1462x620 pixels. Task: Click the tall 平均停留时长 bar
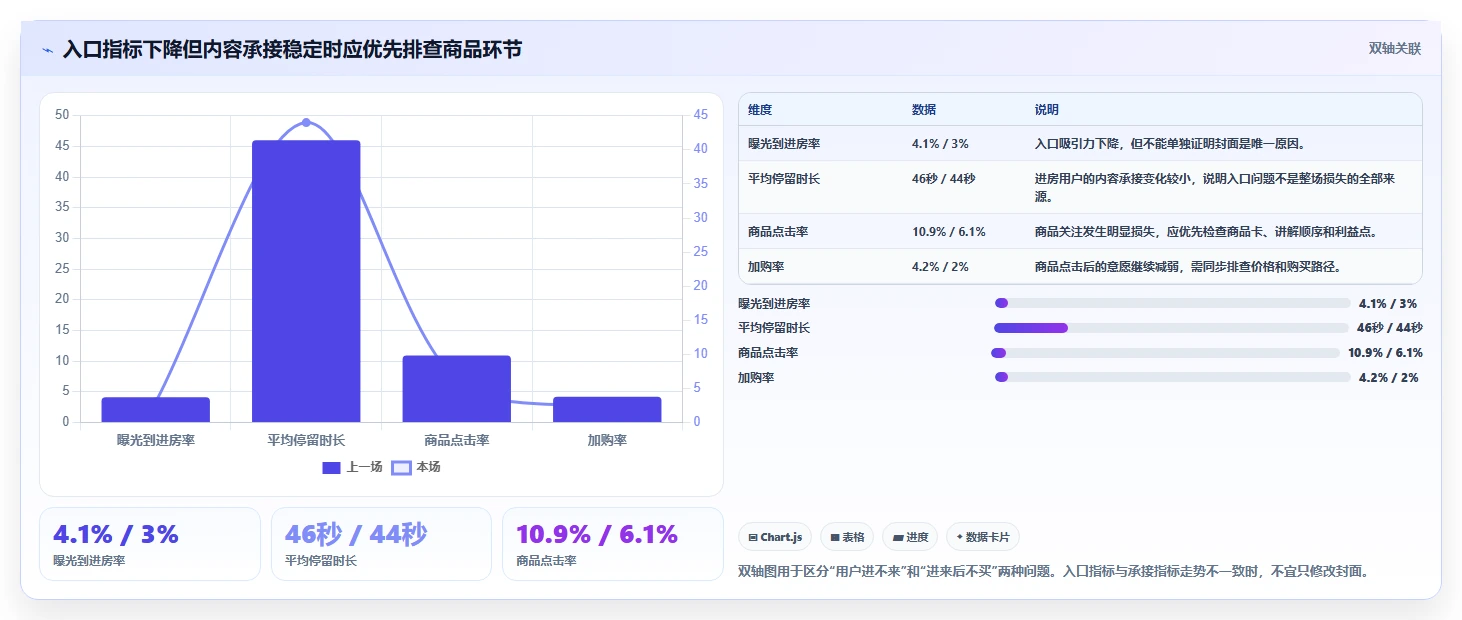pyautogui.click(x=306, y=281)
